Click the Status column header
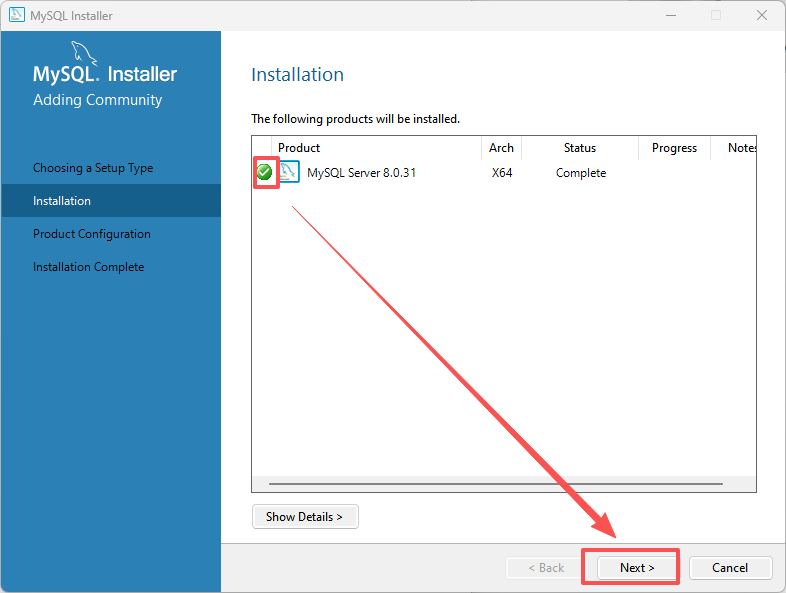Image resolution: width=786 pixels, height=593 pixels. (580, 148)
